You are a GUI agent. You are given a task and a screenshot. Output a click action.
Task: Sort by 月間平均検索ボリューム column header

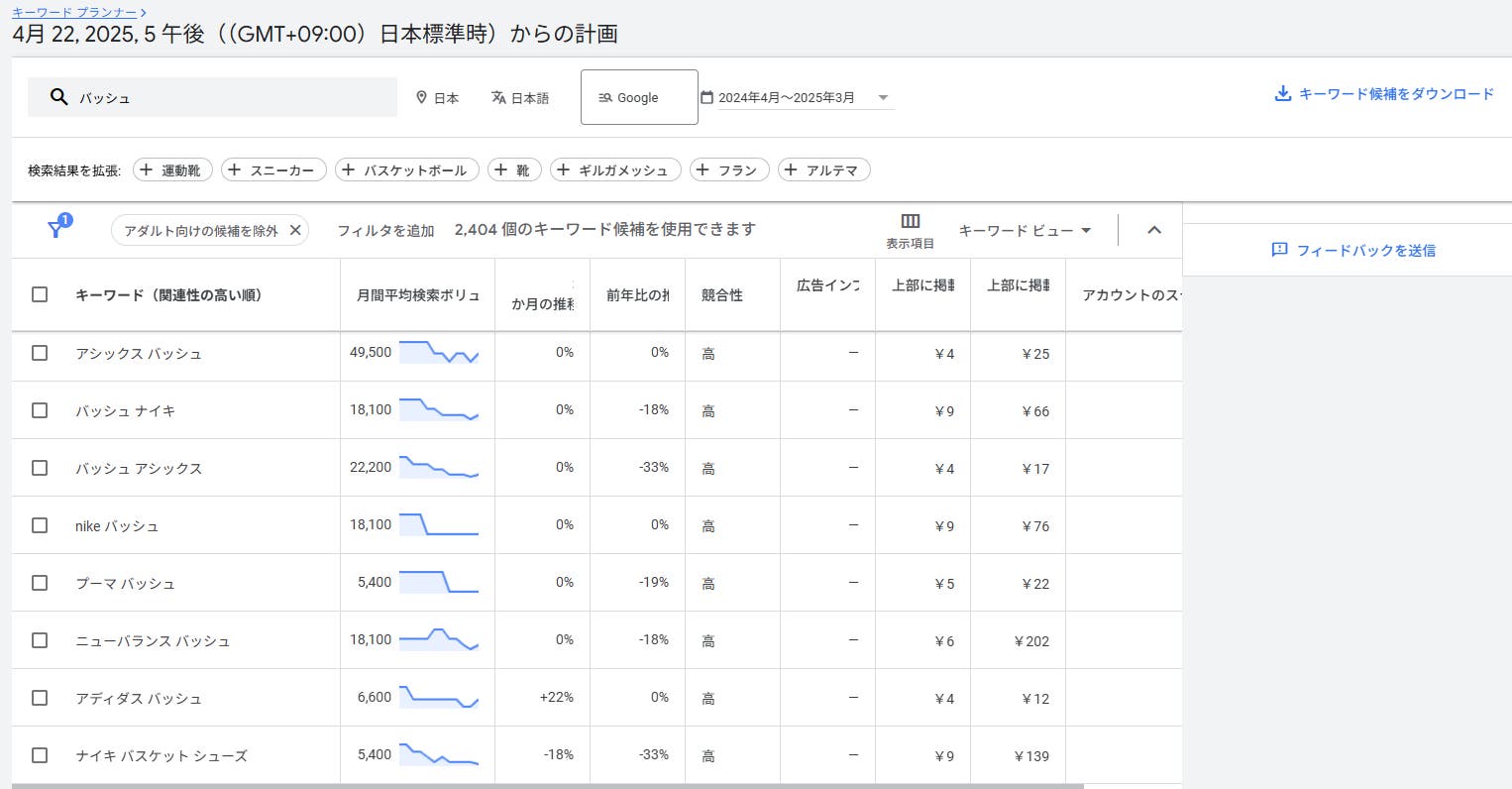pos(418,294)
